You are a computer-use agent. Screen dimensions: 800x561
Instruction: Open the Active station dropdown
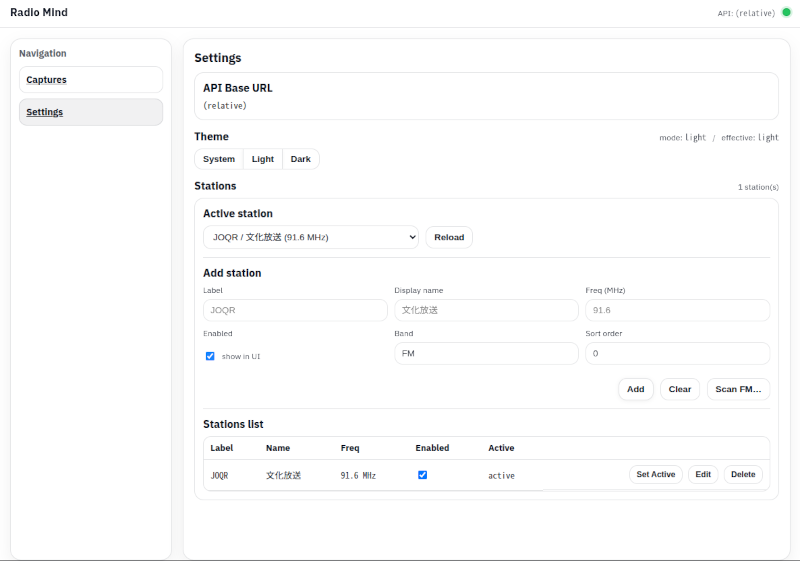pos(310,237)
